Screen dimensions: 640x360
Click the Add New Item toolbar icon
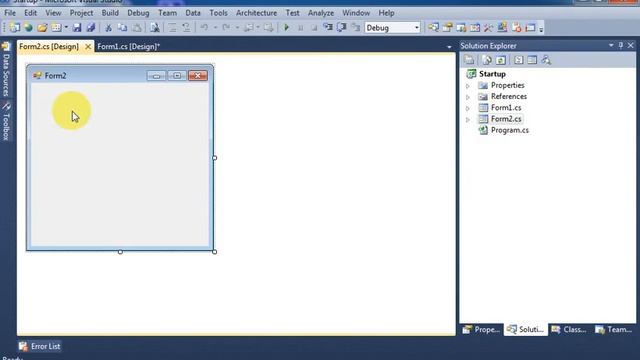click(56, 28)
